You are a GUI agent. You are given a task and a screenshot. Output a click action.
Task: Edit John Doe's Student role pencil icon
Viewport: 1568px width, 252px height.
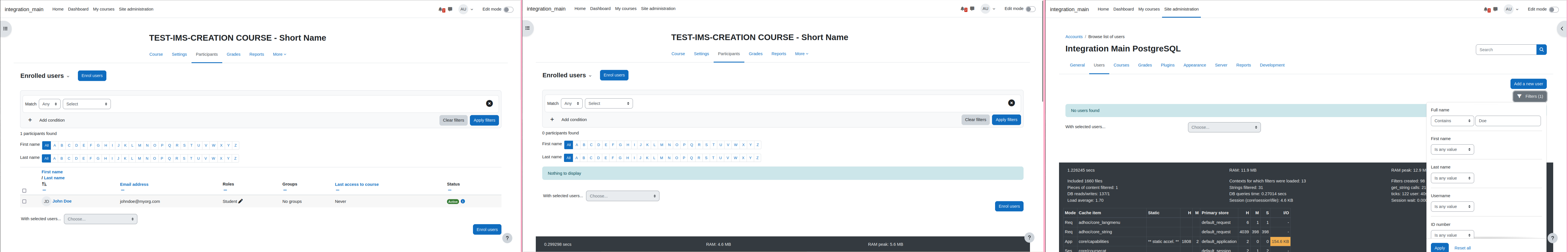pyautogui.click(x=240, y=201)
